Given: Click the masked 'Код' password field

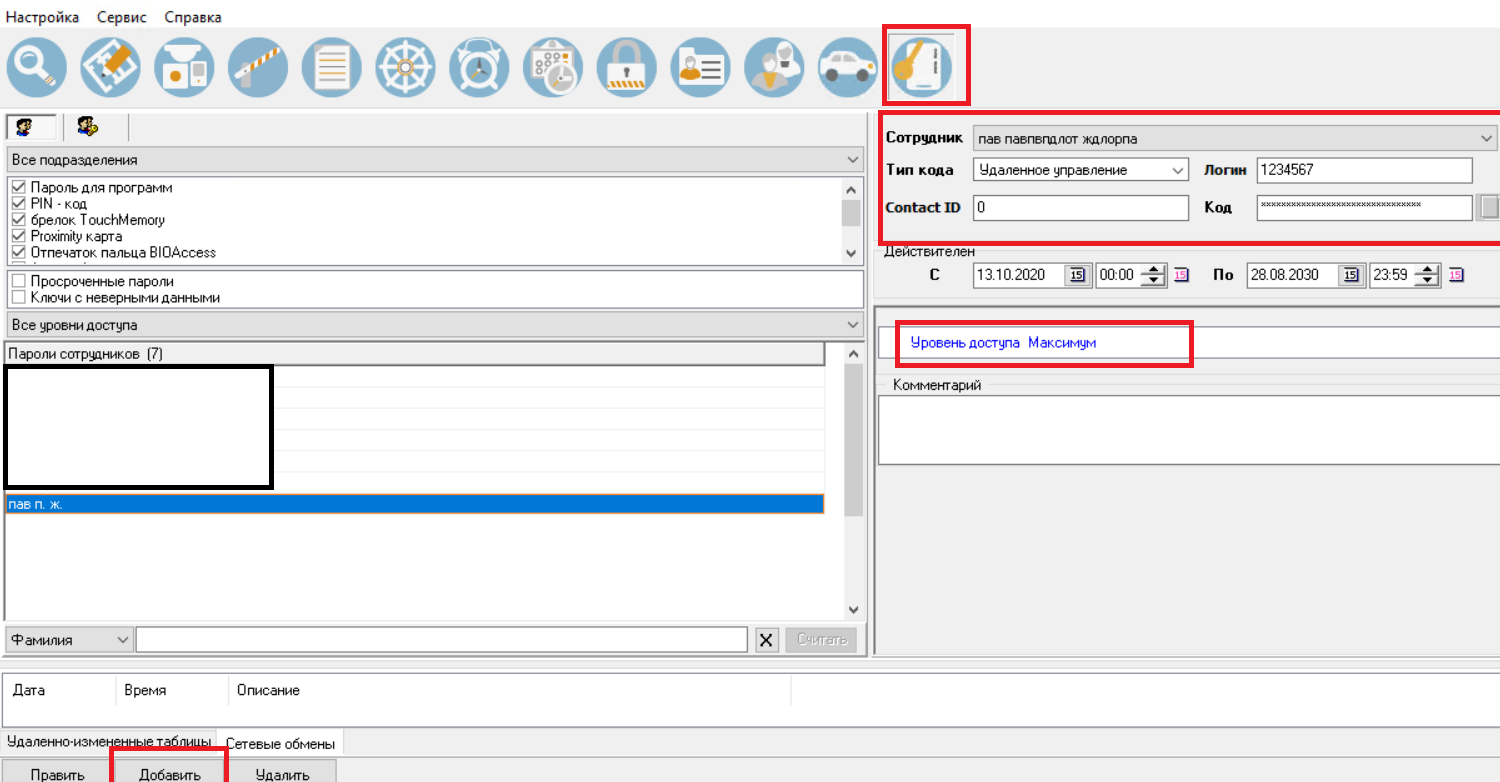Looking at the screenshot, I should click(x=1364, y=208).
